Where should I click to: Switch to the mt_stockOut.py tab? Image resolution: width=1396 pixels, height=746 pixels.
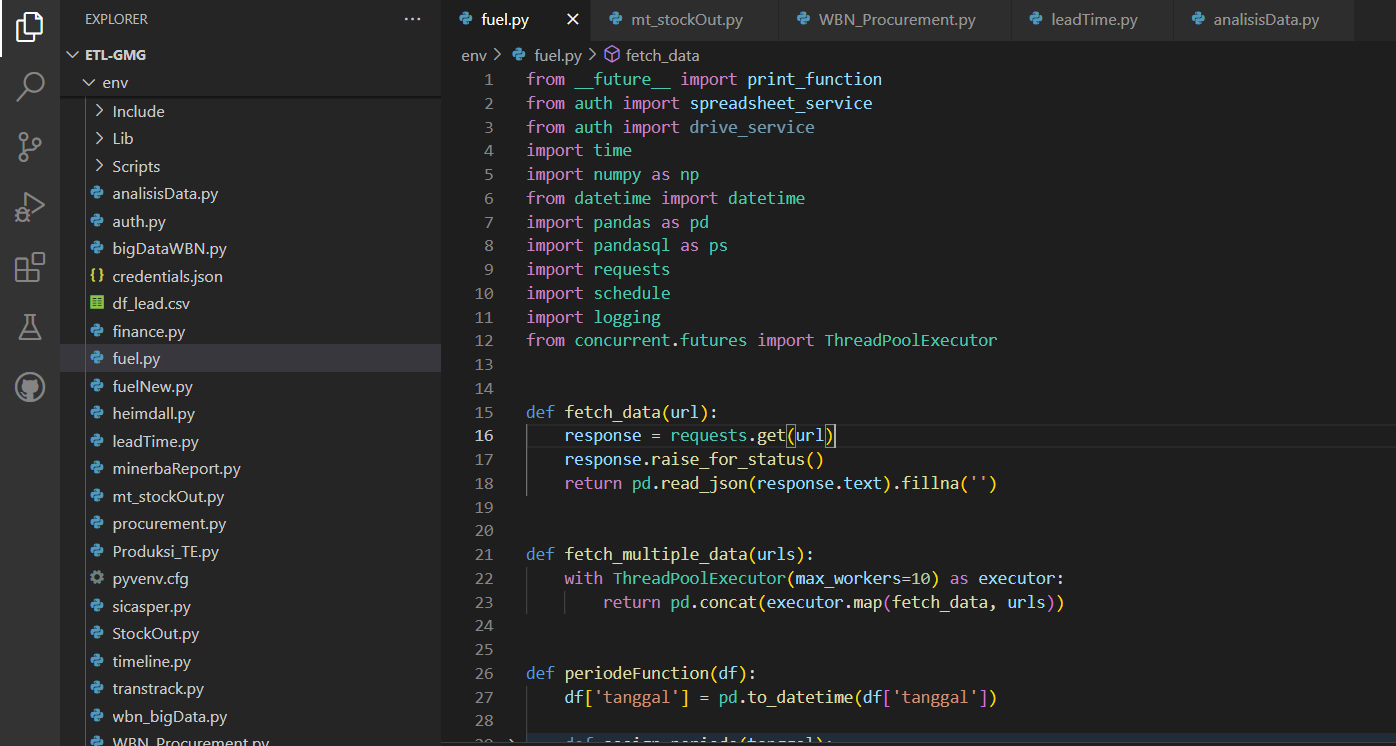686,20
